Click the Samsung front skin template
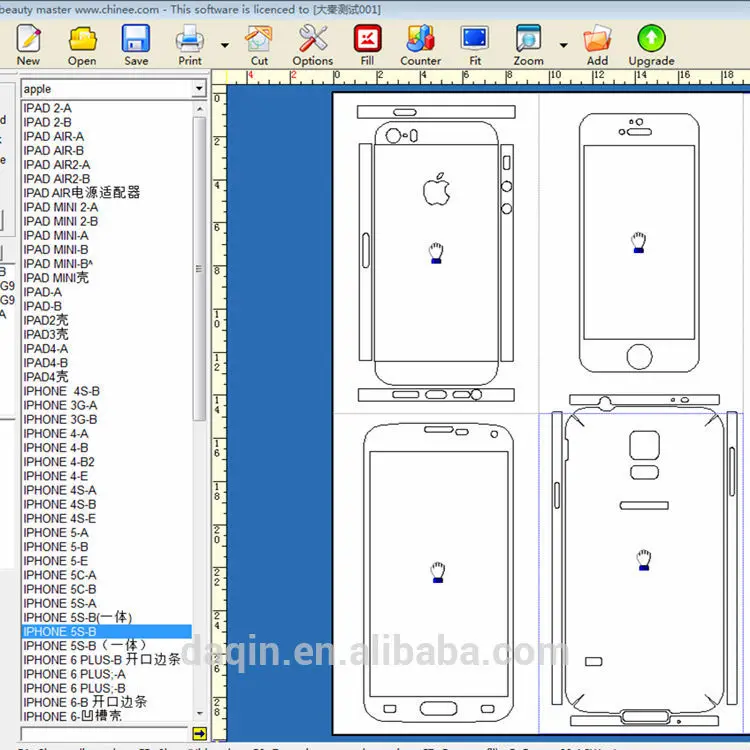 point(438,572)
